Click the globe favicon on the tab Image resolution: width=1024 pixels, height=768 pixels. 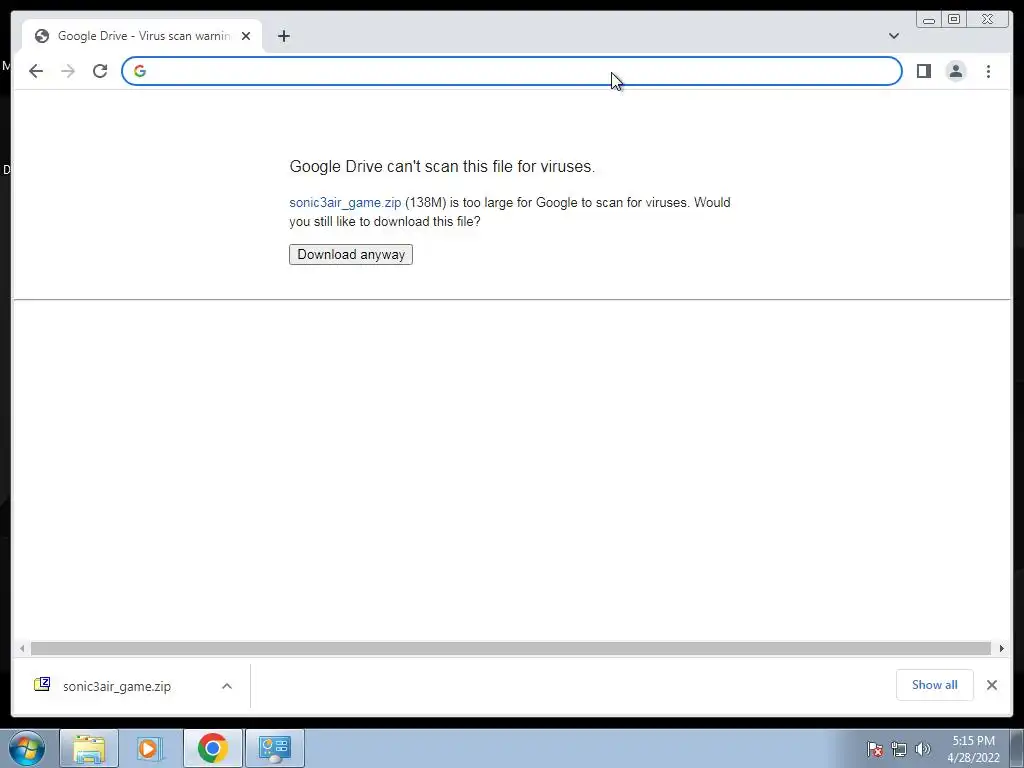coord(42,36)
